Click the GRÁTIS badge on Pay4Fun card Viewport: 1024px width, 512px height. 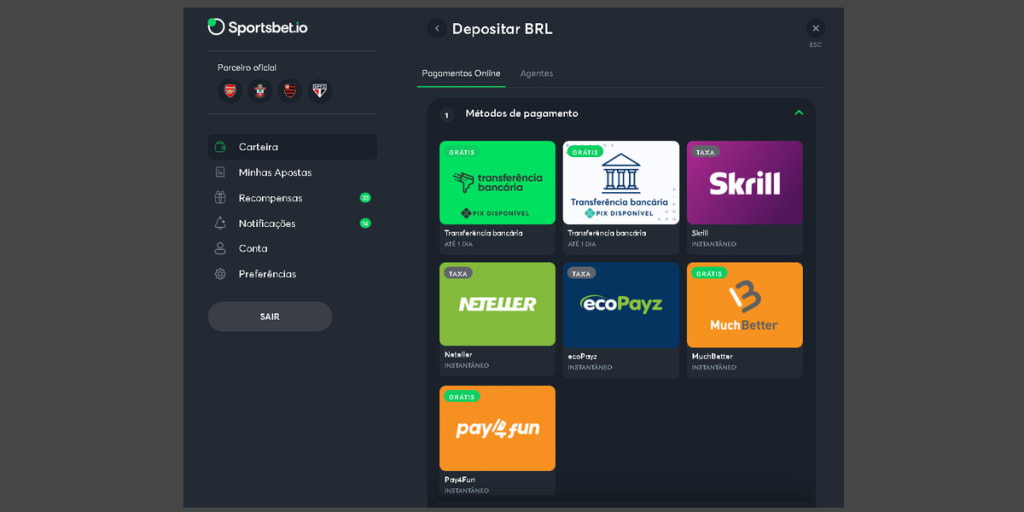pos(462,396)
